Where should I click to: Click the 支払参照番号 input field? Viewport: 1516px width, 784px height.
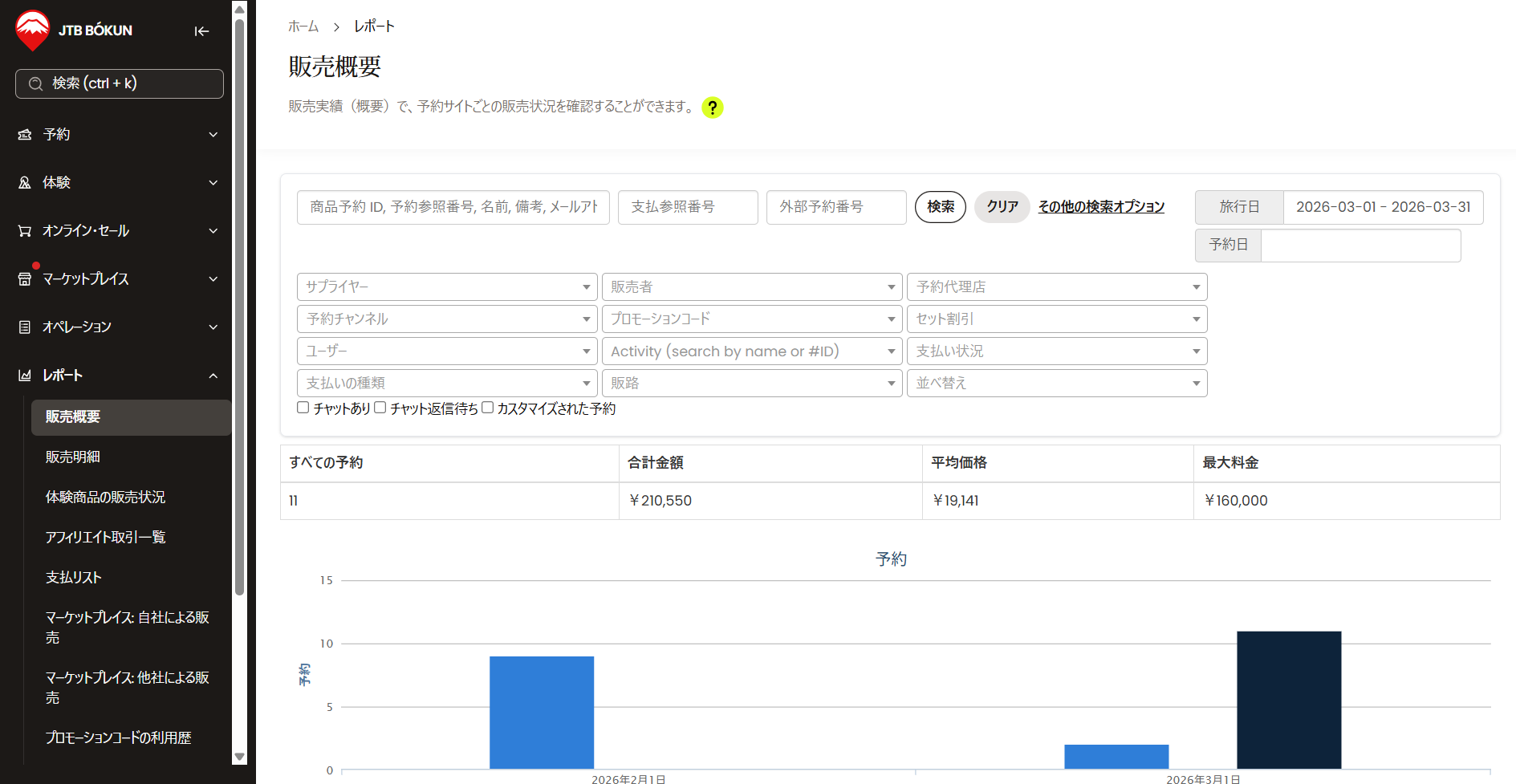[x=687, y=207]
